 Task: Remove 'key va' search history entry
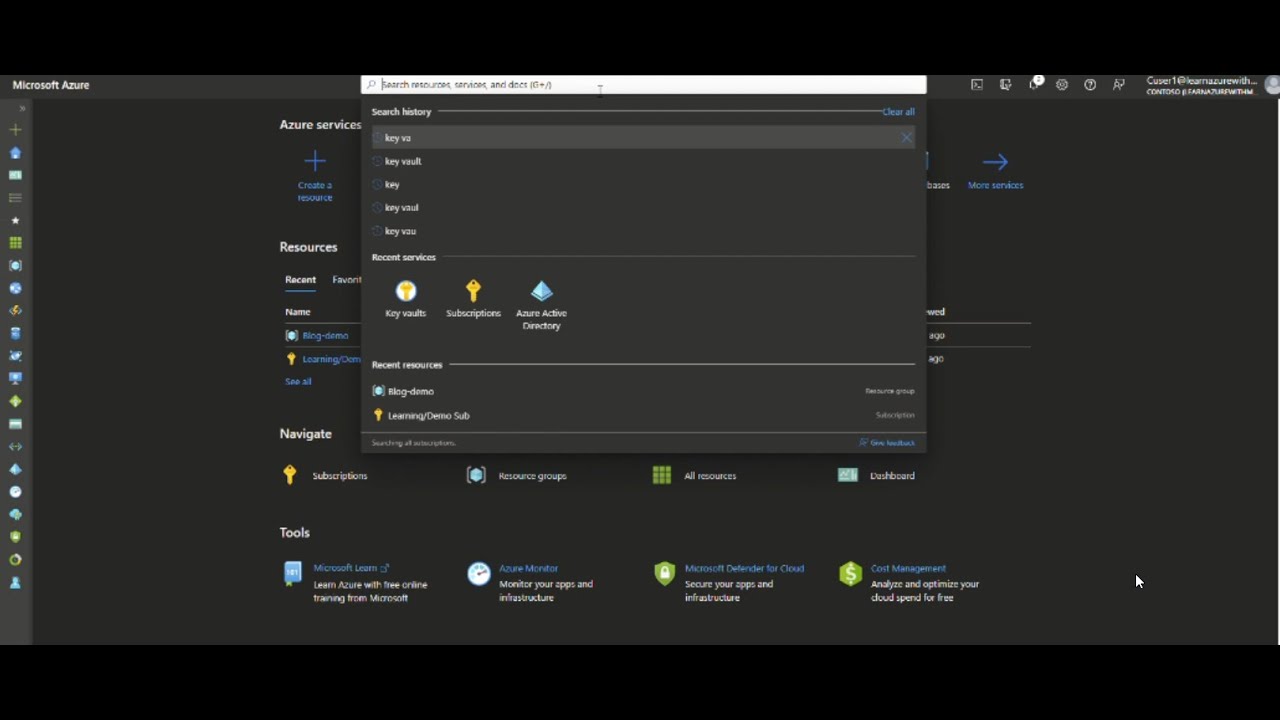[906, 138]
